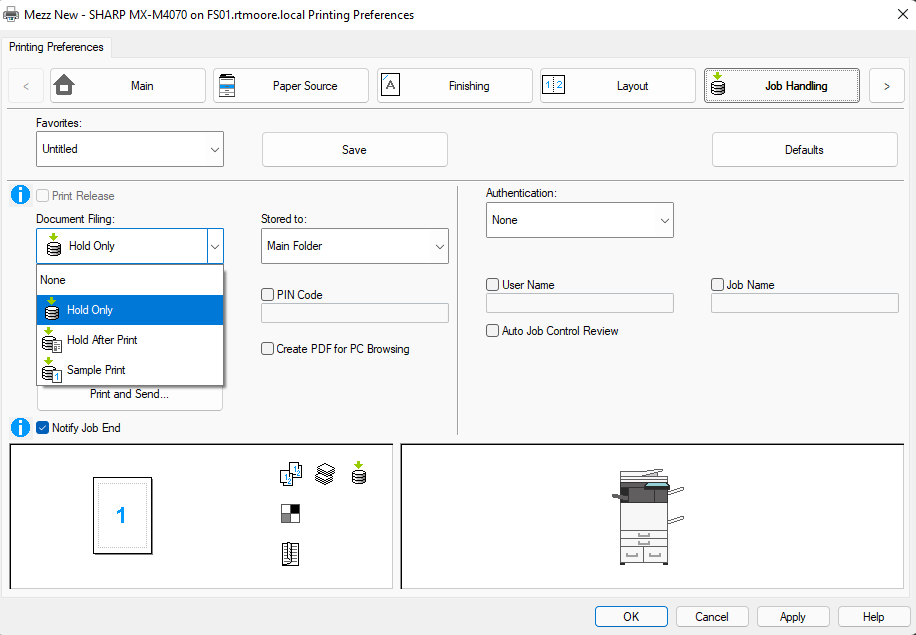Click the info icon beside Notify Job End
Screen dimensions: 916x635
coord(20,428)
